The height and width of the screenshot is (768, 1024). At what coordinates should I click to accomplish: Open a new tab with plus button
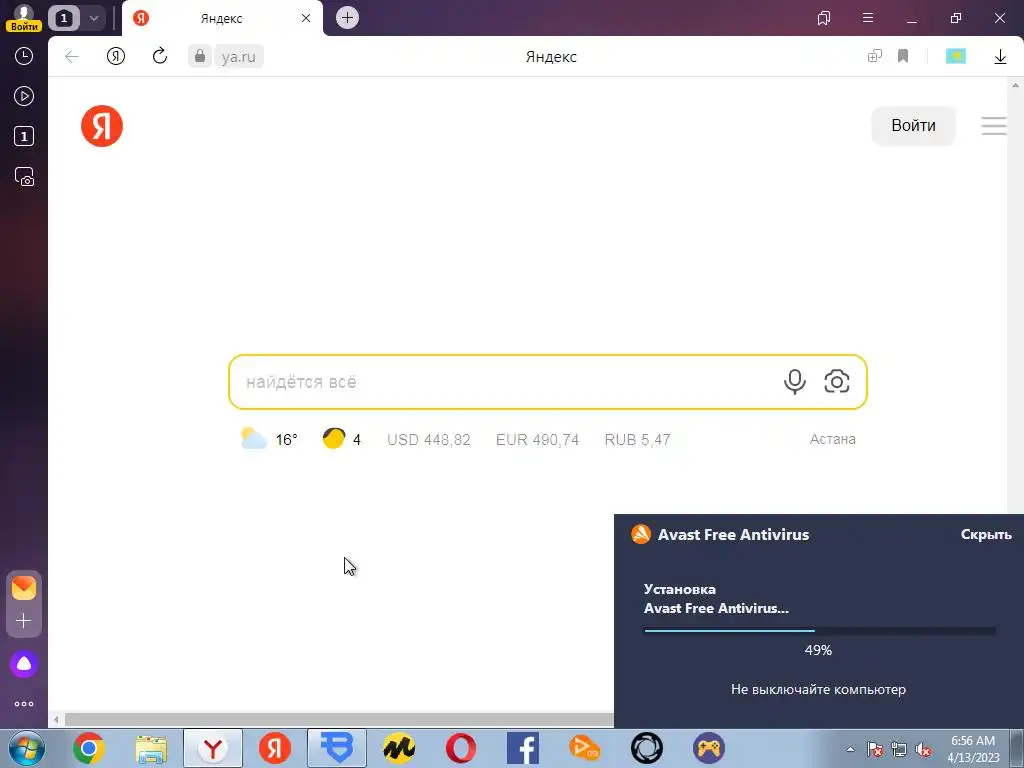click(347, 18)
